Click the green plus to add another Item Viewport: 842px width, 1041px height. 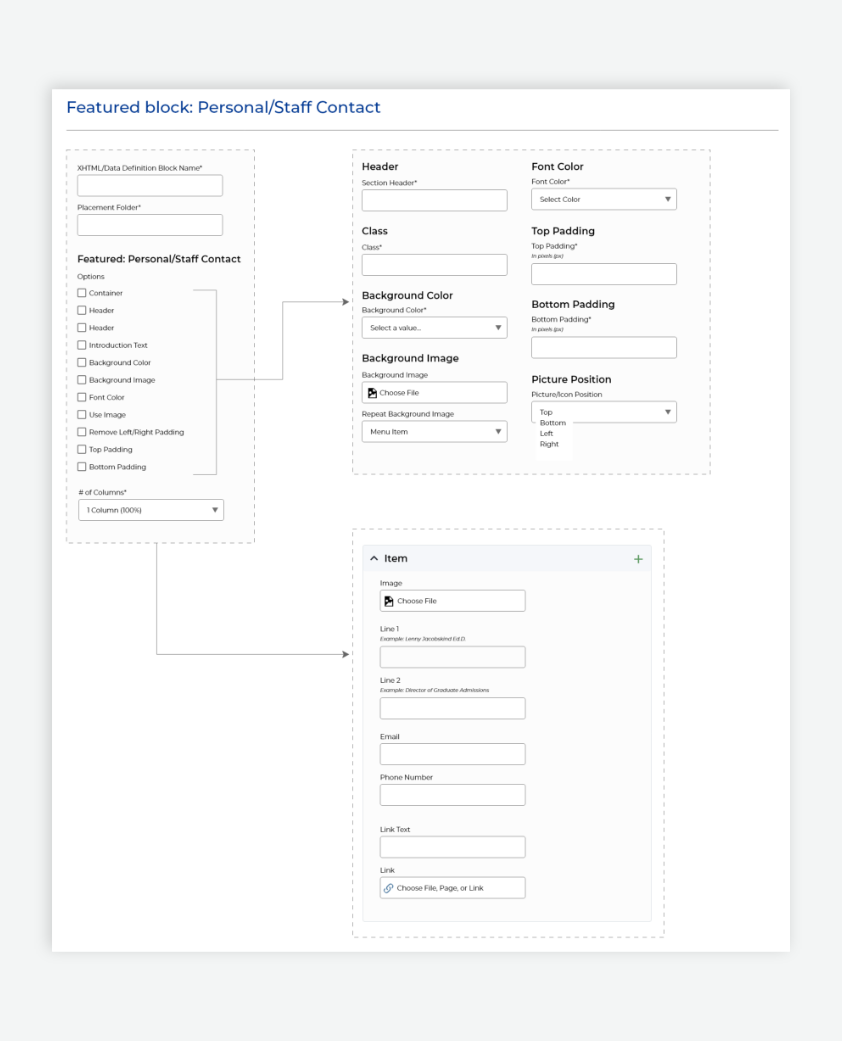click(x=638, y=559)
